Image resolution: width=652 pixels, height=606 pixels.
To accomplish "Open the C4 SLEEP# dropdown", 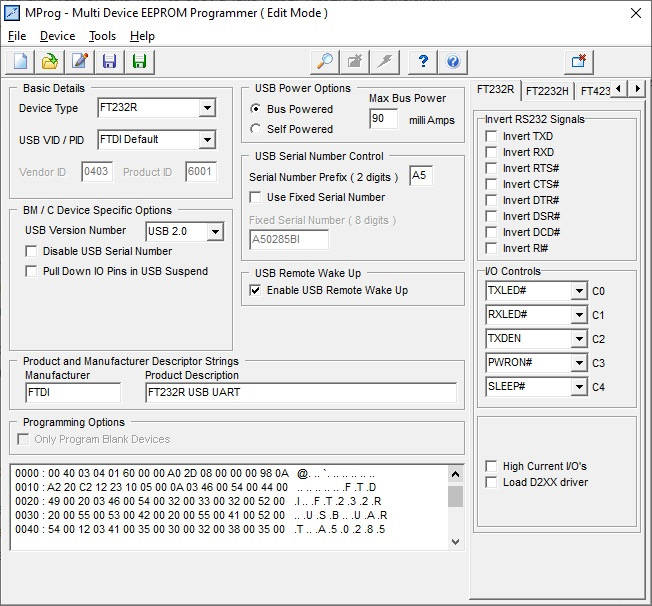I will (x=579, y=387).
